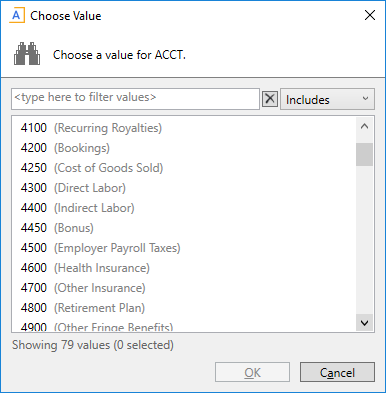Focus the filter values text field
This screenshot has height=393, width=386.
[135, 99]
